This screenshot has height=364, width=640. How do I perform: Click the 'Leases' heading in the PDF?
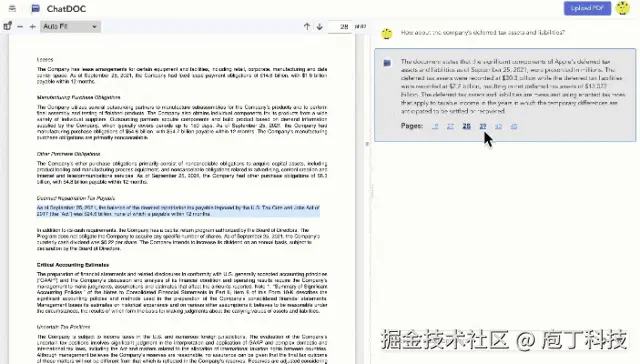45,60
